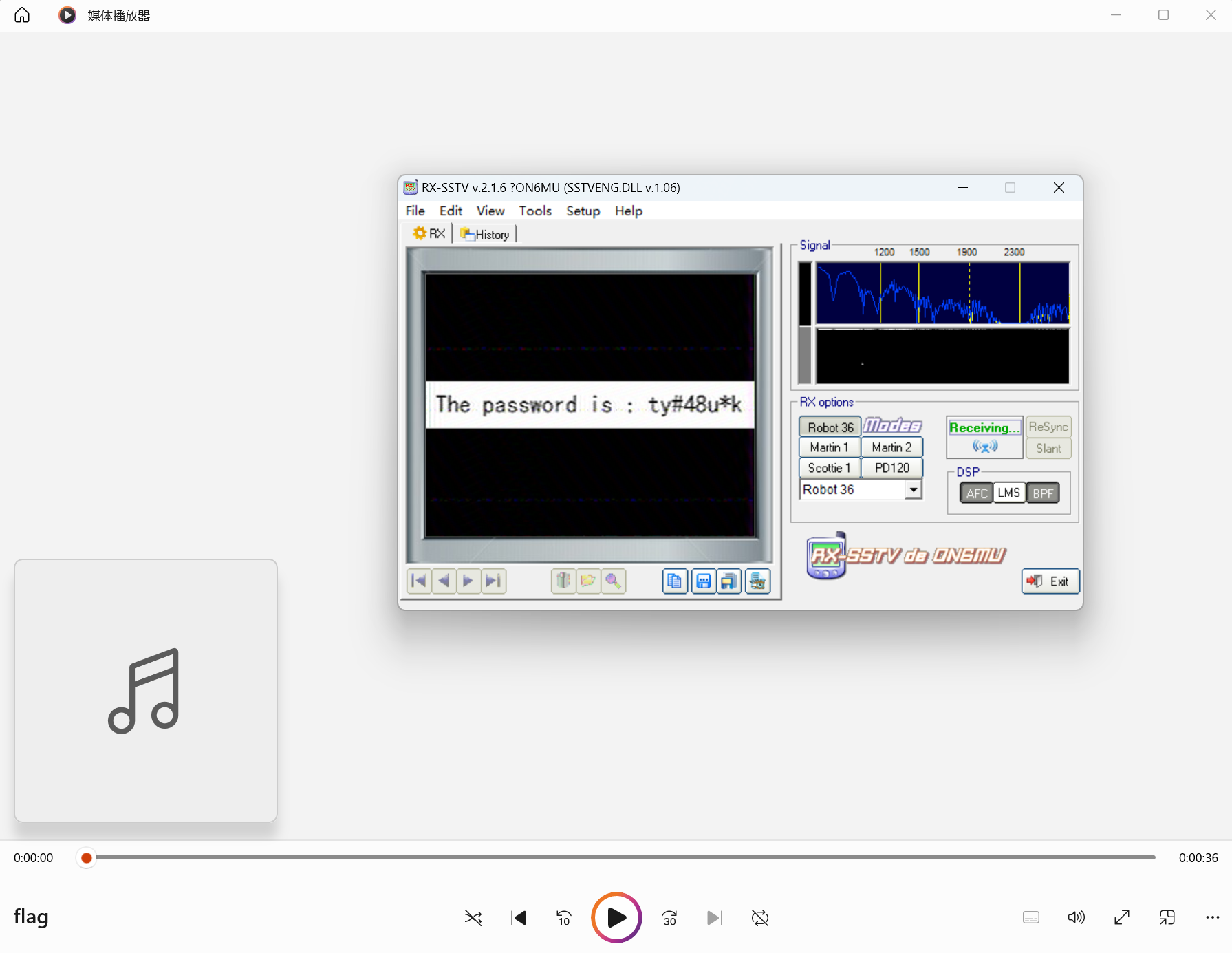Click the Exit button in RX-SSTV
Viewport: 1232px width, 953px height.
[x=1050, y=581]
